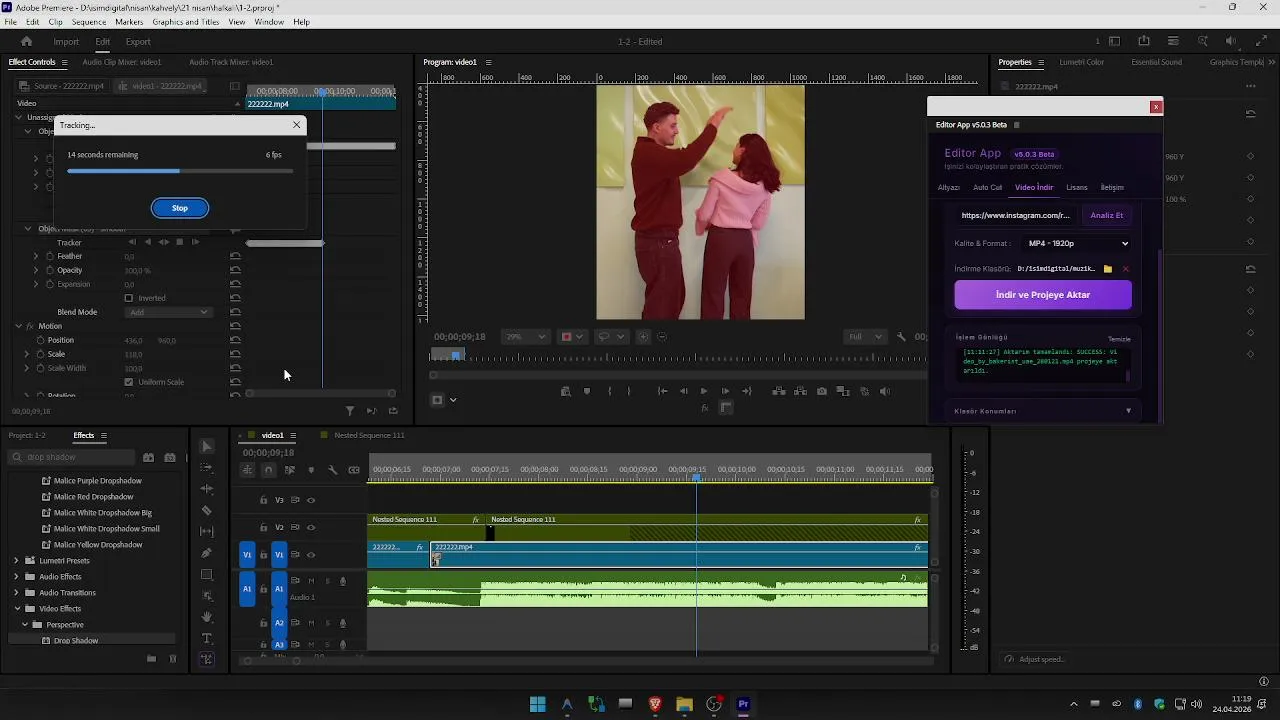Open program monitor settings wrench

901,337
